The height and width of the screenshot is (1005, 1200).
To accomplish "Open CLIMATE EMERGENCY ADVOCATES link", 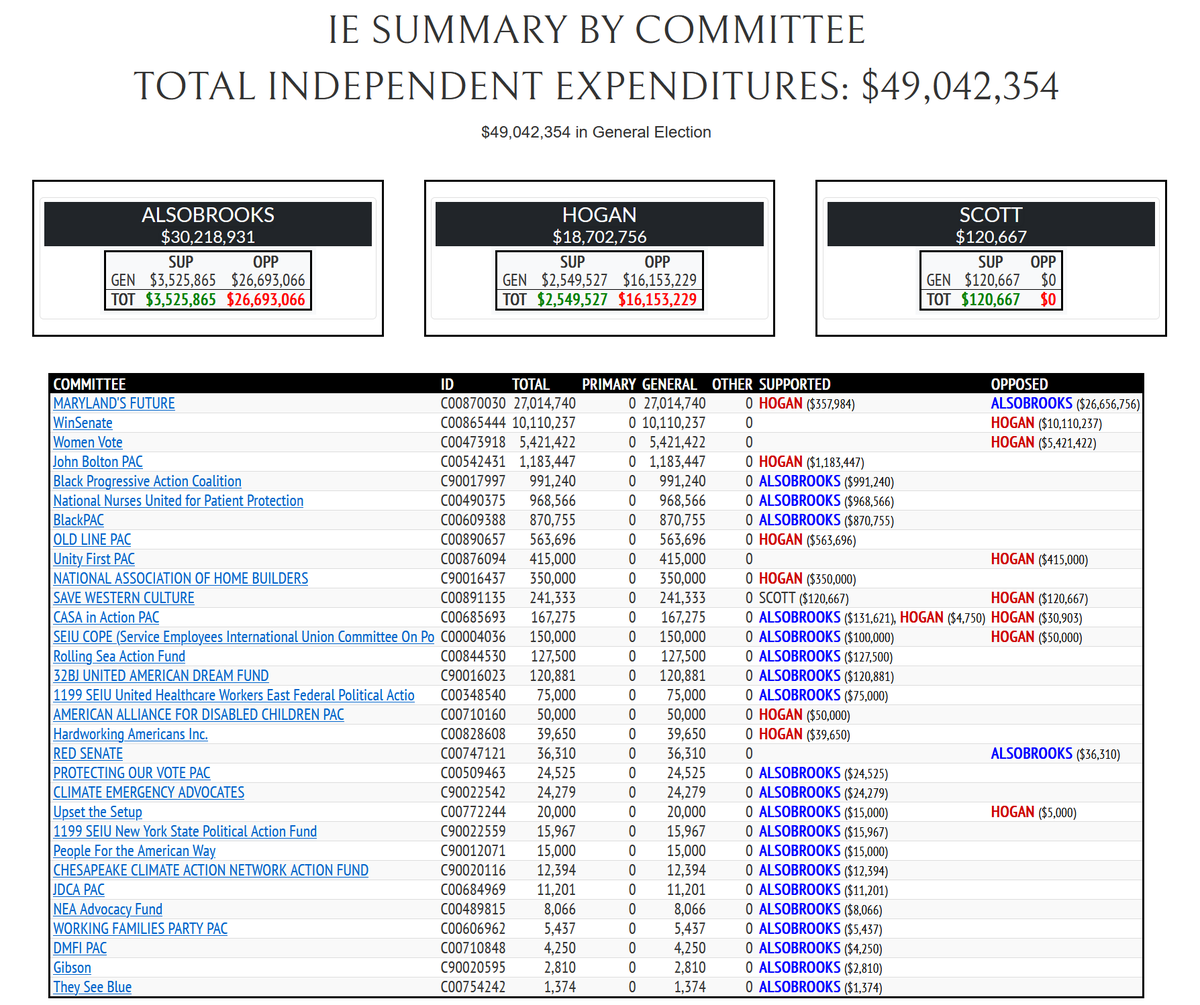I will coord(149,793).
